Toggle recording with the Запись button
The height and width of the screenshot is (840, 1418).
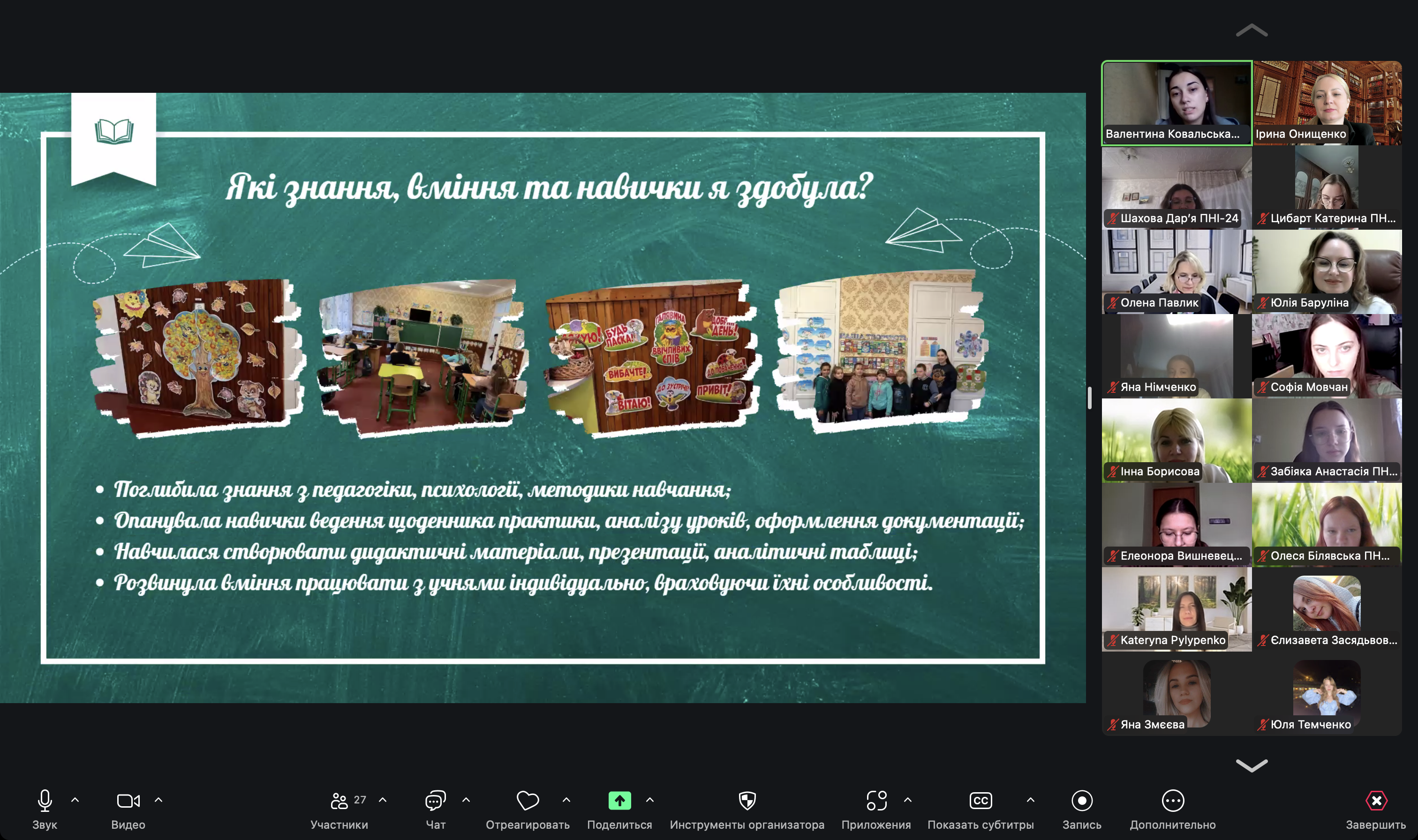point(1082,800)
